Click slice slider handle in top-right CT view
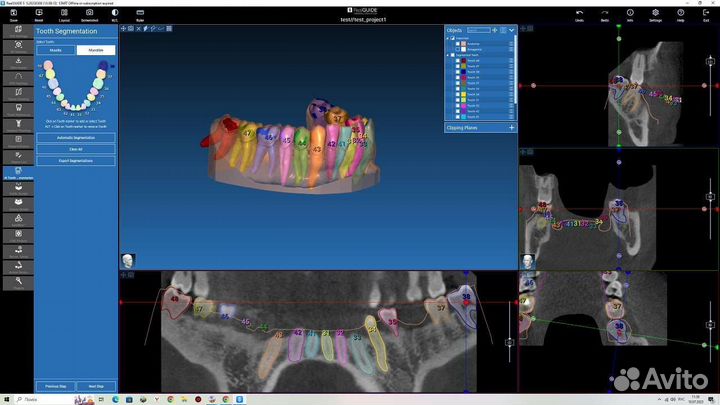Viewport: 720px width, 405px height. (710, 61)
